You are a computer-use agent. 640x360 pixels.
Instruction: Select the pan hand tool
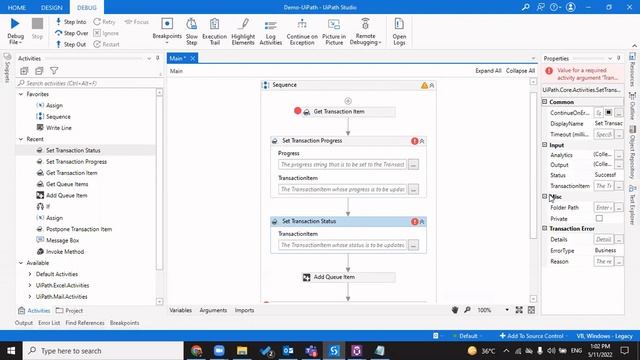pyautogui.click(x=455, y=310)
